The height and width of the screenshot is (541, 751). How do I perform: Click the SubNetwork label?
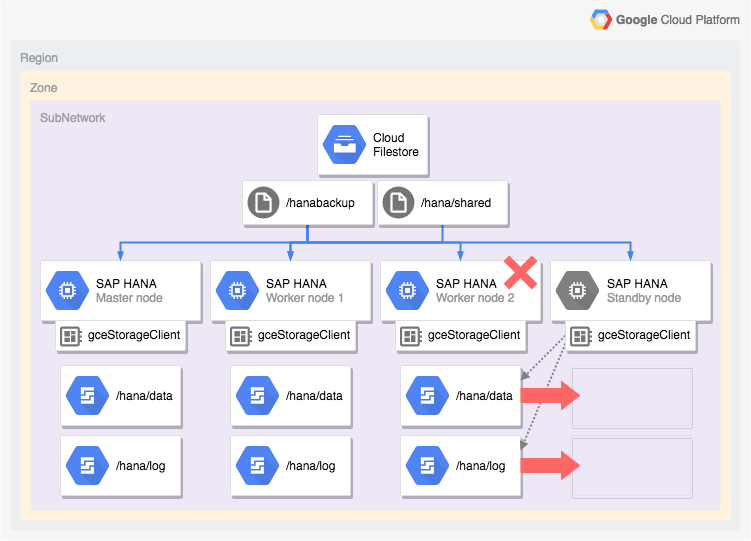[x=72, y=118]
